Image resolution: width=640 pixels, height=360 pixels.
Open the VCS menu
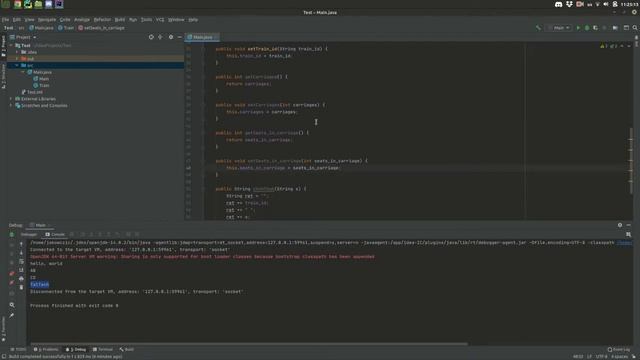[x=160, y=20]
